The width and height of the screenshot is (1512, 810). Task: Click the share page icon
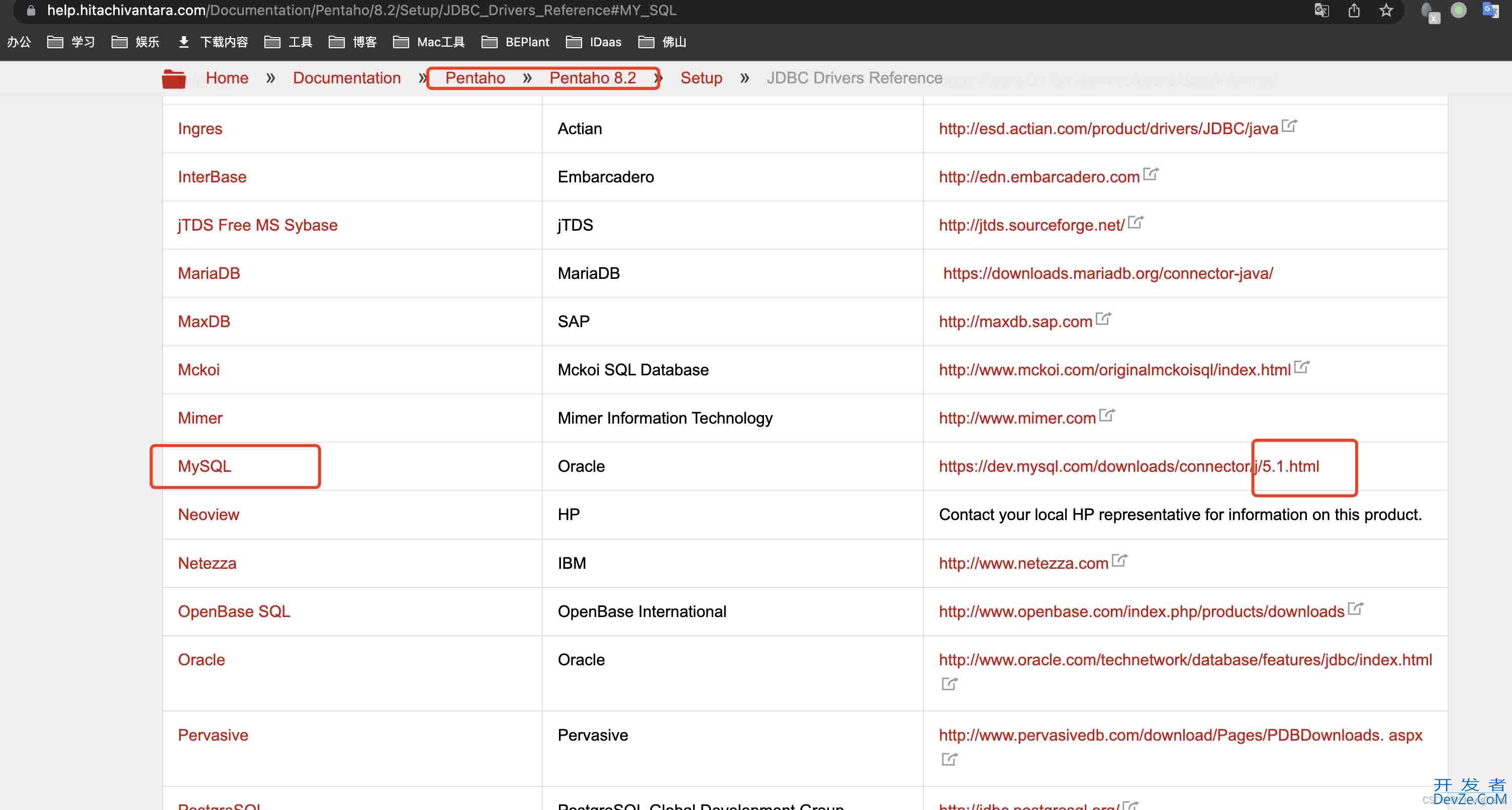(1354, 11)
